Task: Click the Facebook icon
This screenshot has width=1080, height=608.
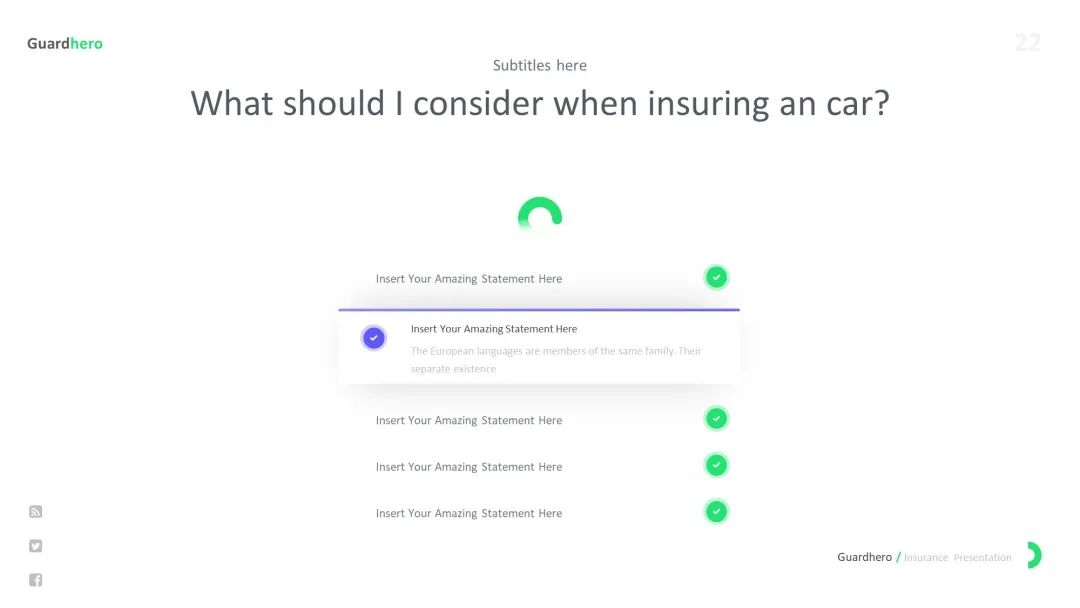Action: tap(36, 580)
